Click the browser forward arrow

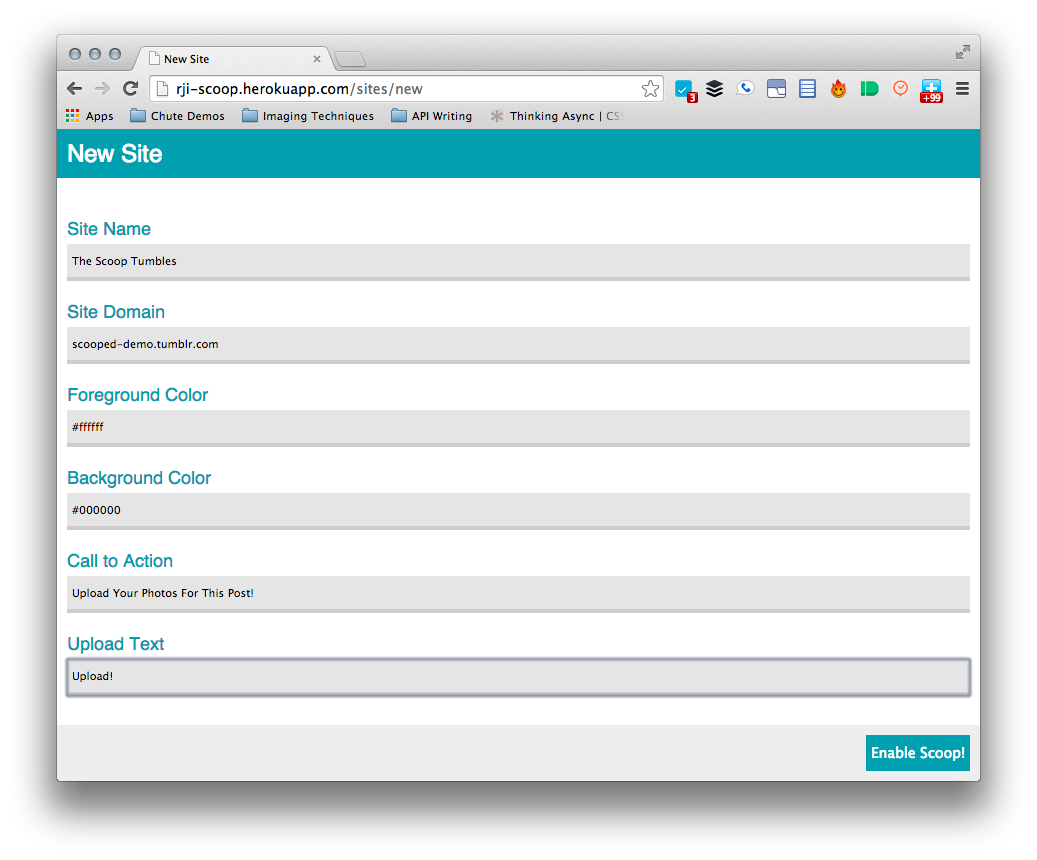pos(103,89)
